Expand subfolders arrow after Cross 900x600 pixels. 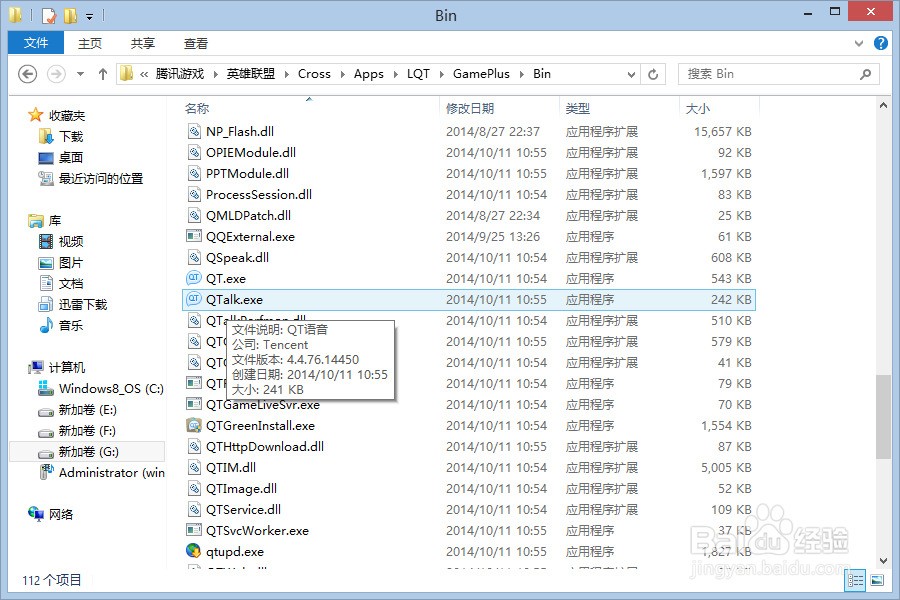[x=342, y=74]
